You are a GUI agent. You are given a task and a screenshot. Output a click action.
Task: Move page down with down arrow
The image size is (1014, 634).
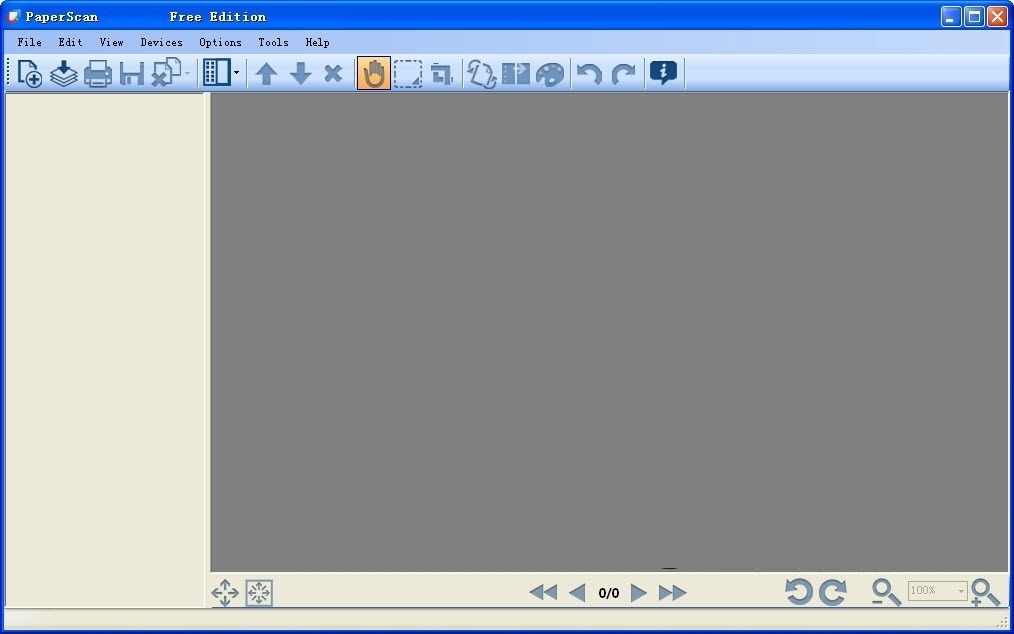click(301, 73)
